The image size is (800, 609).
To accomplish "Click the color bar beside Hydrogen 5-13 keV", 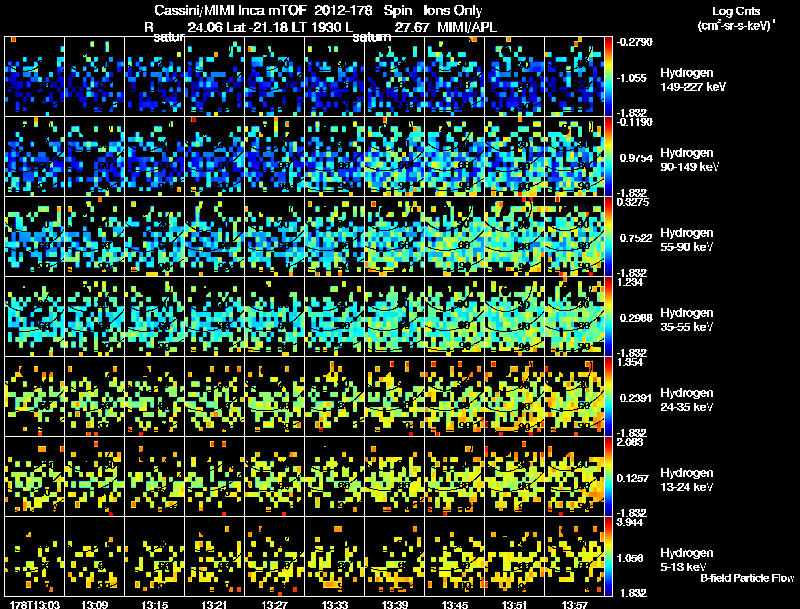I will (x=609, y=556).
